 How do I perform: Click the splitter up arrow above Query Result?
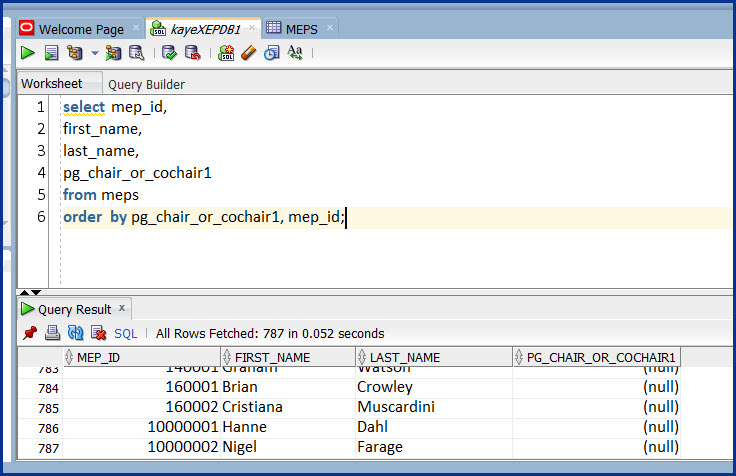pos(24,292)
